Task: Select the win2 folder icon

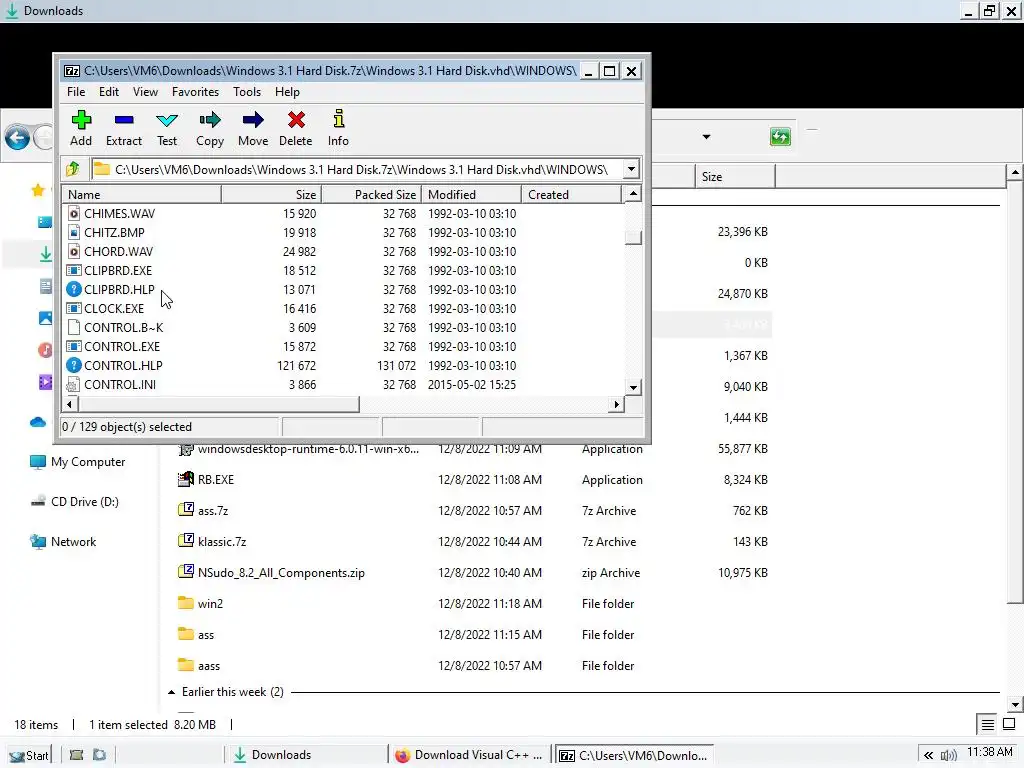Action: [x=186, y=603]
